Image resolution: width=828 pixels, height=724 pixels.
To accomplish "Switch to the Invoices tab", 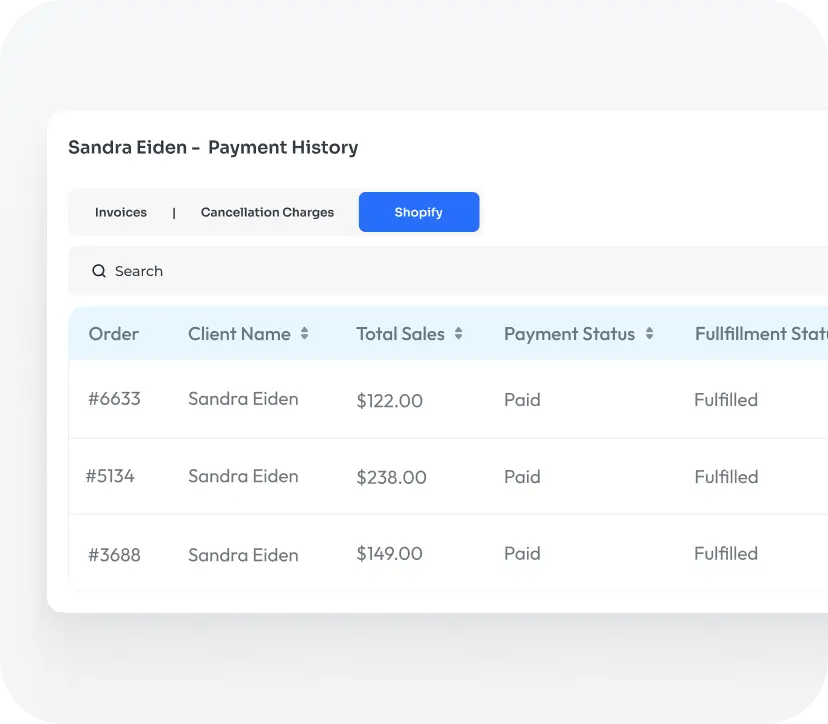I will pos(121,213).
